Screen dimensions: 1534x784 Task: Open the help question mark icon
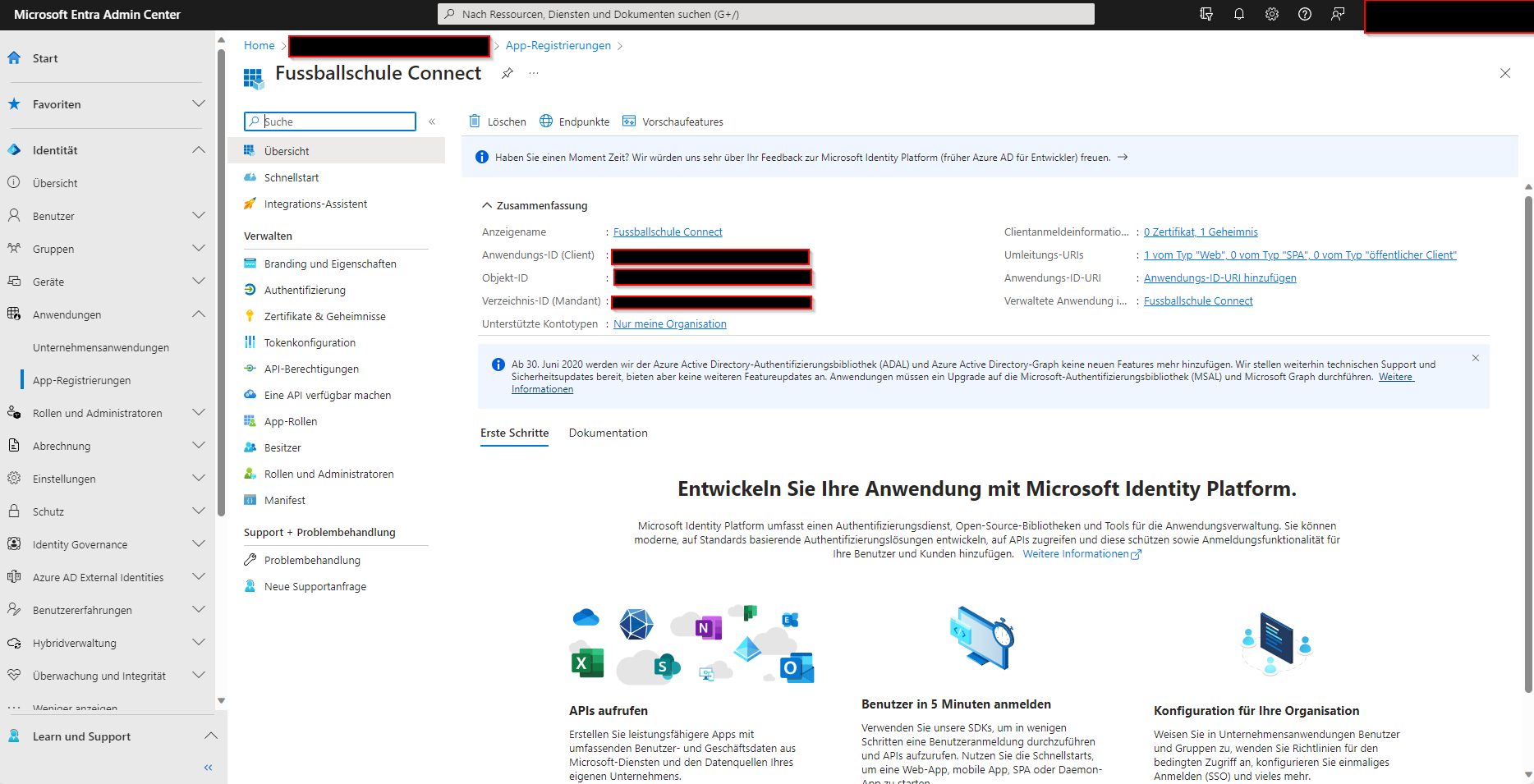[1305, 14]
